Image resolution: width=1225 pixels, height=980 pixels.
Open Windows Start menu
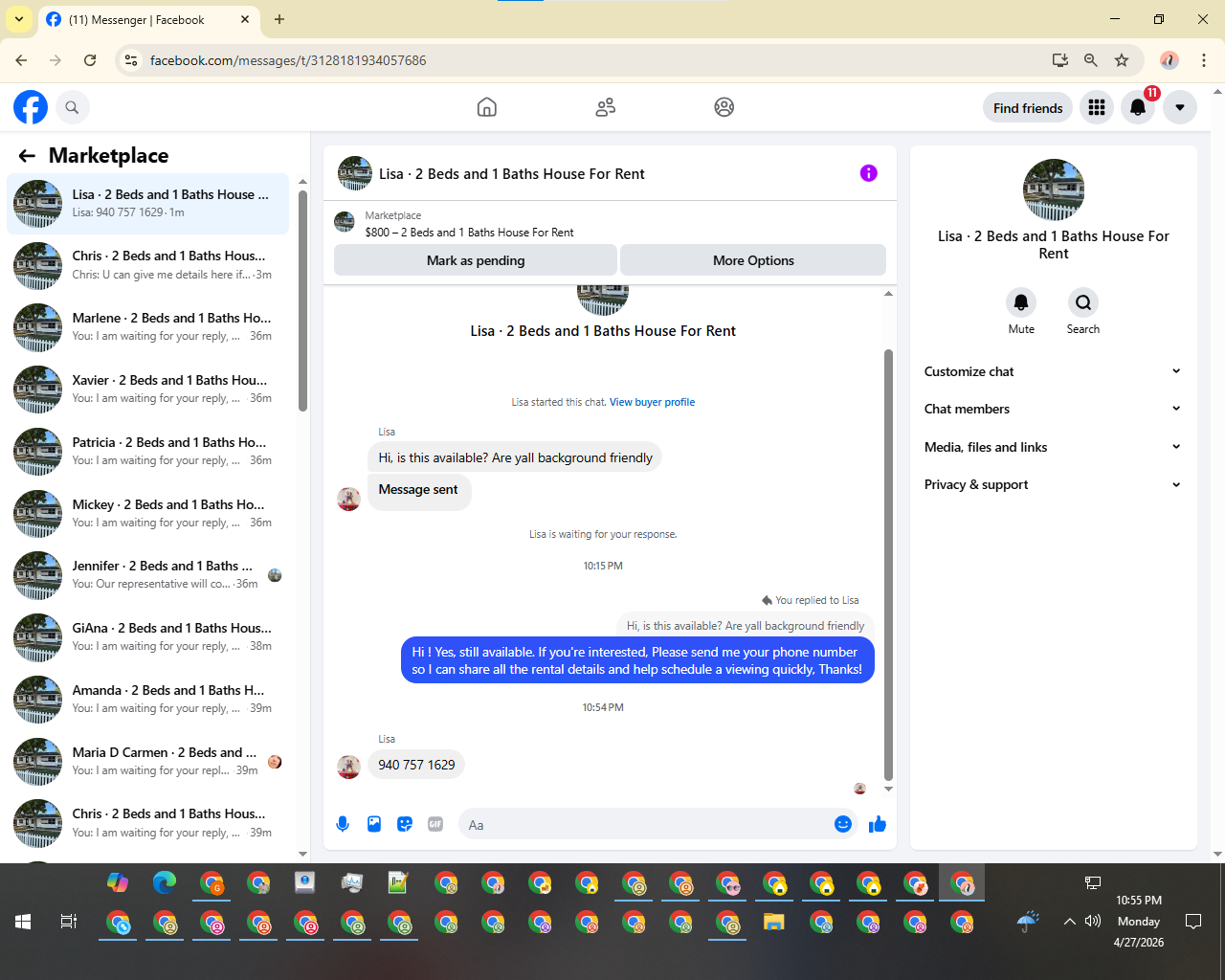pos(23,922)
